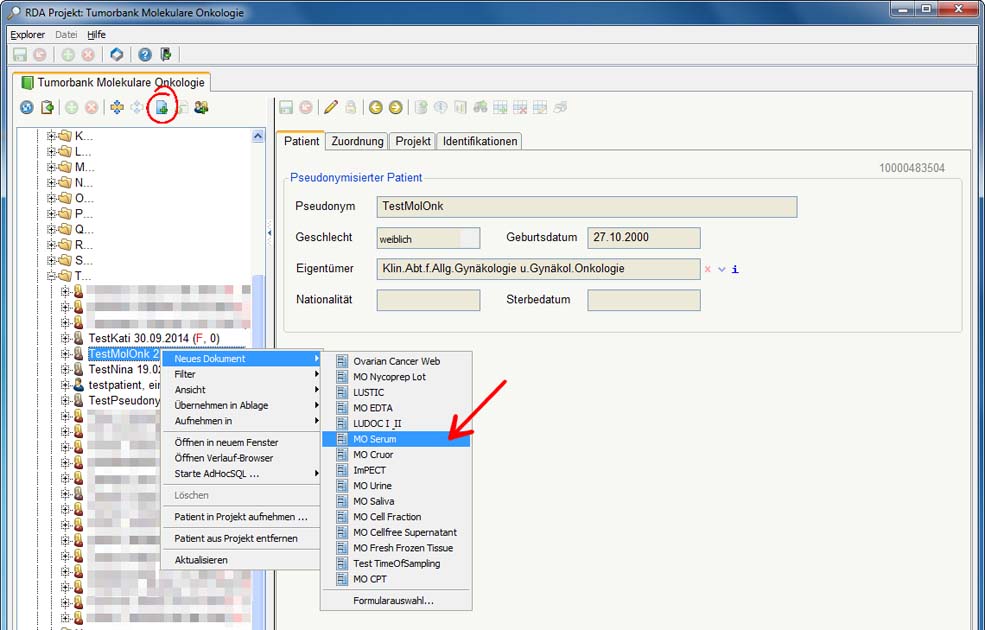Click the yellow forward arrow navigation icon

[x=395, y=107]
